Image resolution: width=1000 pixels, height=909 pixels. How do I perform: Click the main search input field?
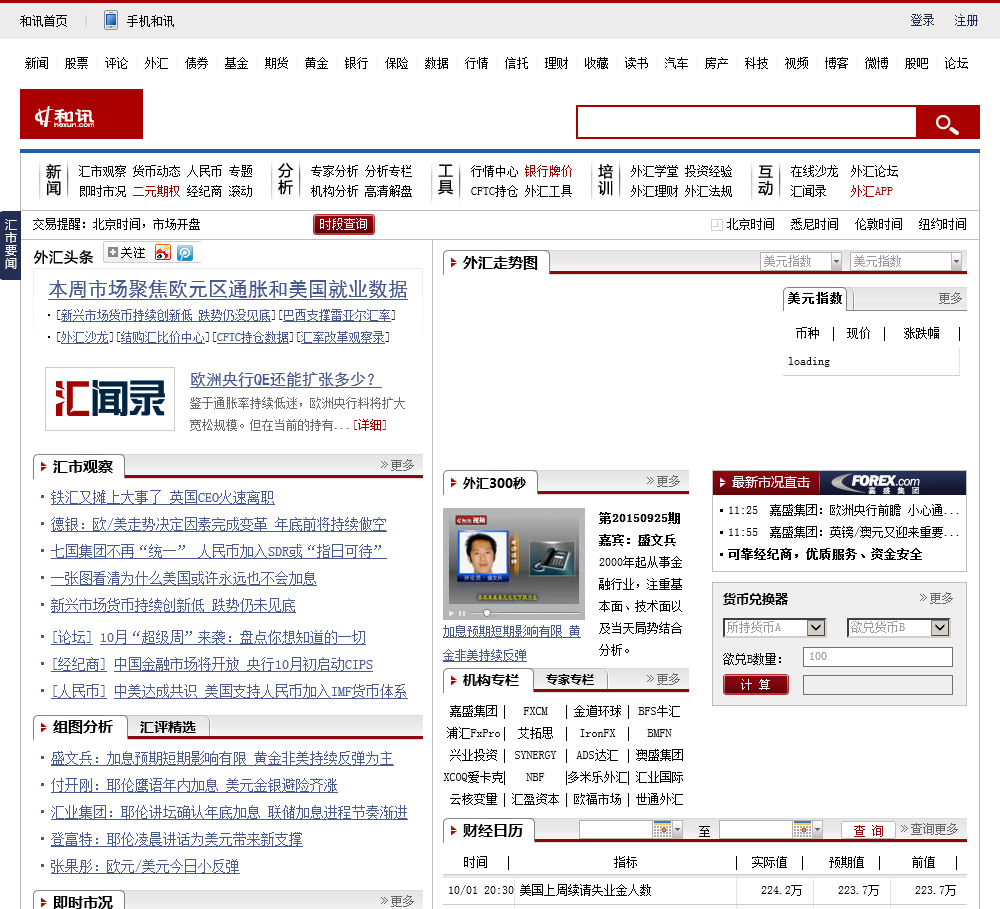(x=747, y=122)
